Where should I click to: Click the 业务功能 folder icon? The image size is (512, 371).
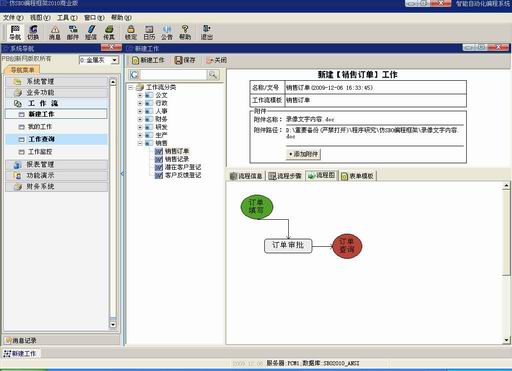[x=17, y=92]
